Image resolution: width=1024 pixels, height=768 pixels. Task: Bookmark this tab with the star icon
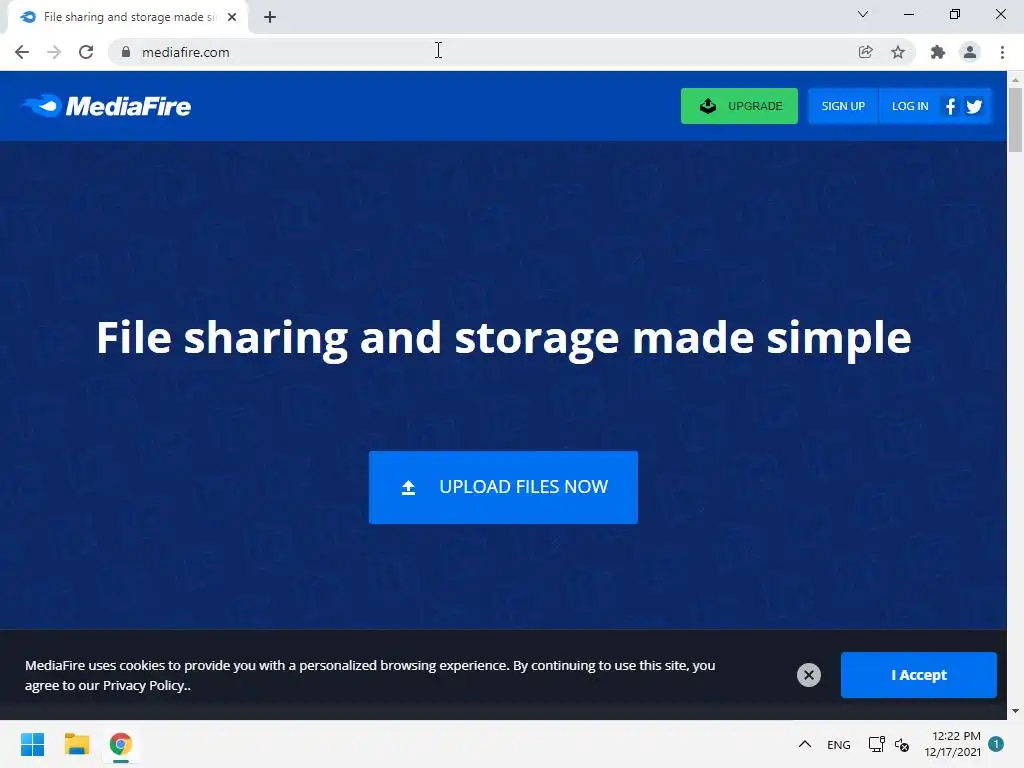[898, 52]
